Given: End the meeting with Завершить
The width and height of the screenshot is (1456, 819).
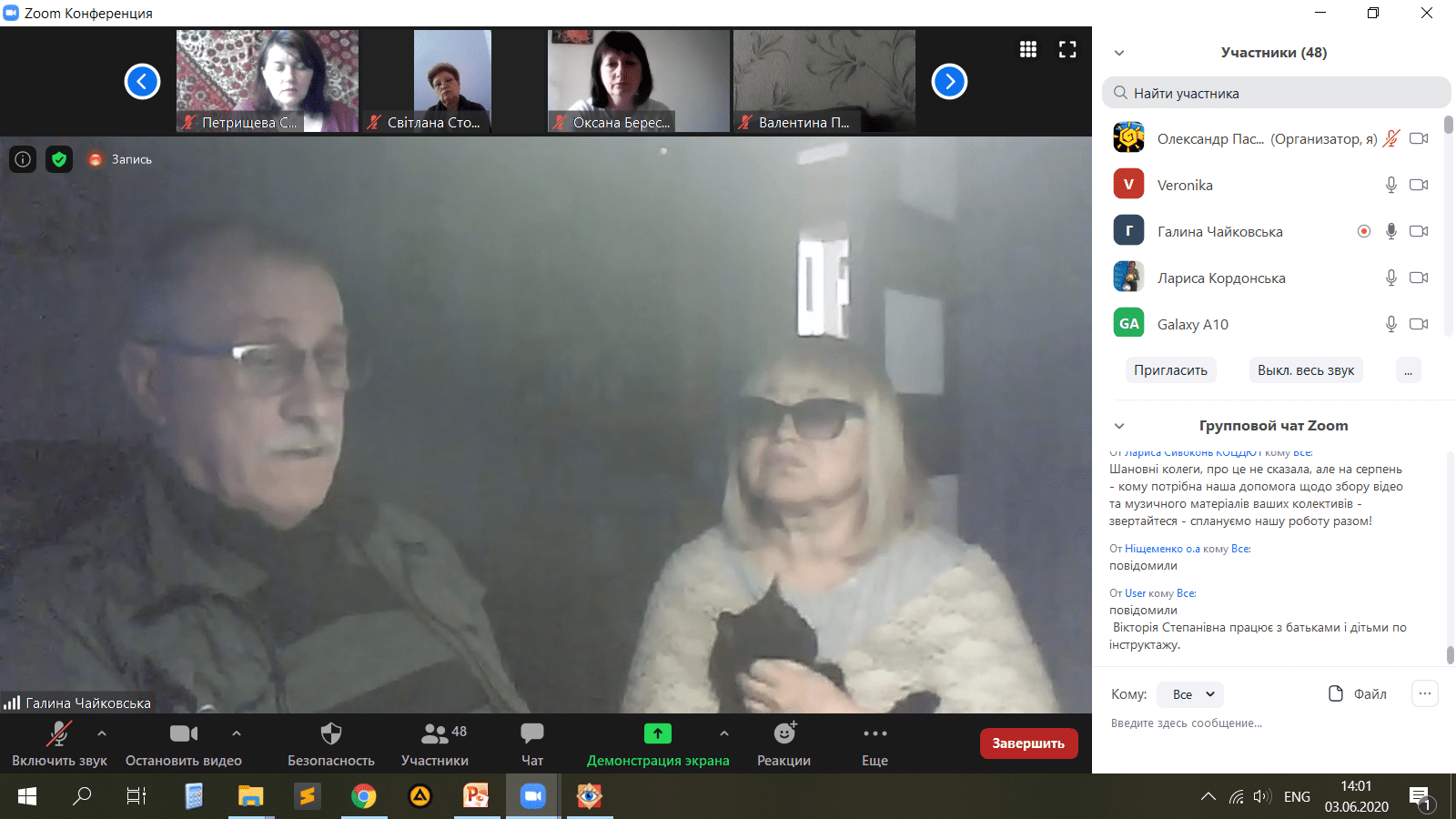Looking at the screenshot, I should (1028, 743).
